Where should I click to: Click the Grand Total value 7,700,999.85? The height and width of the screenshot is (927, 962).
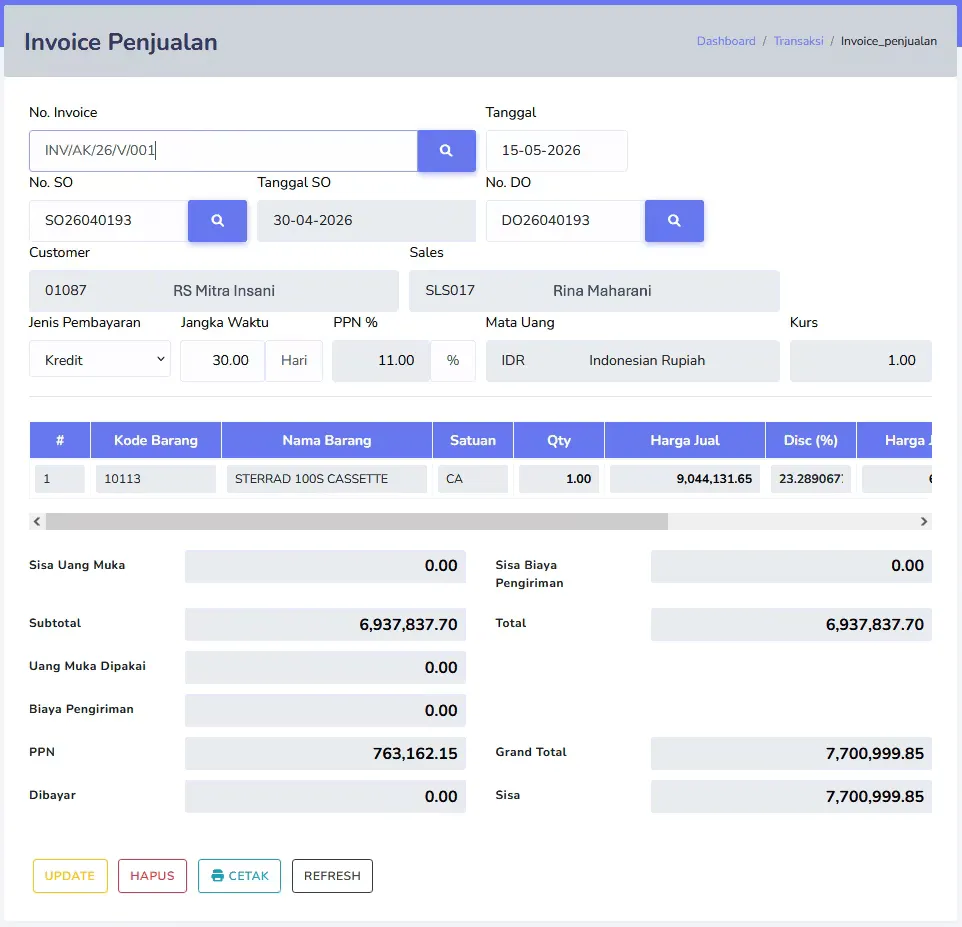point(791,753)
